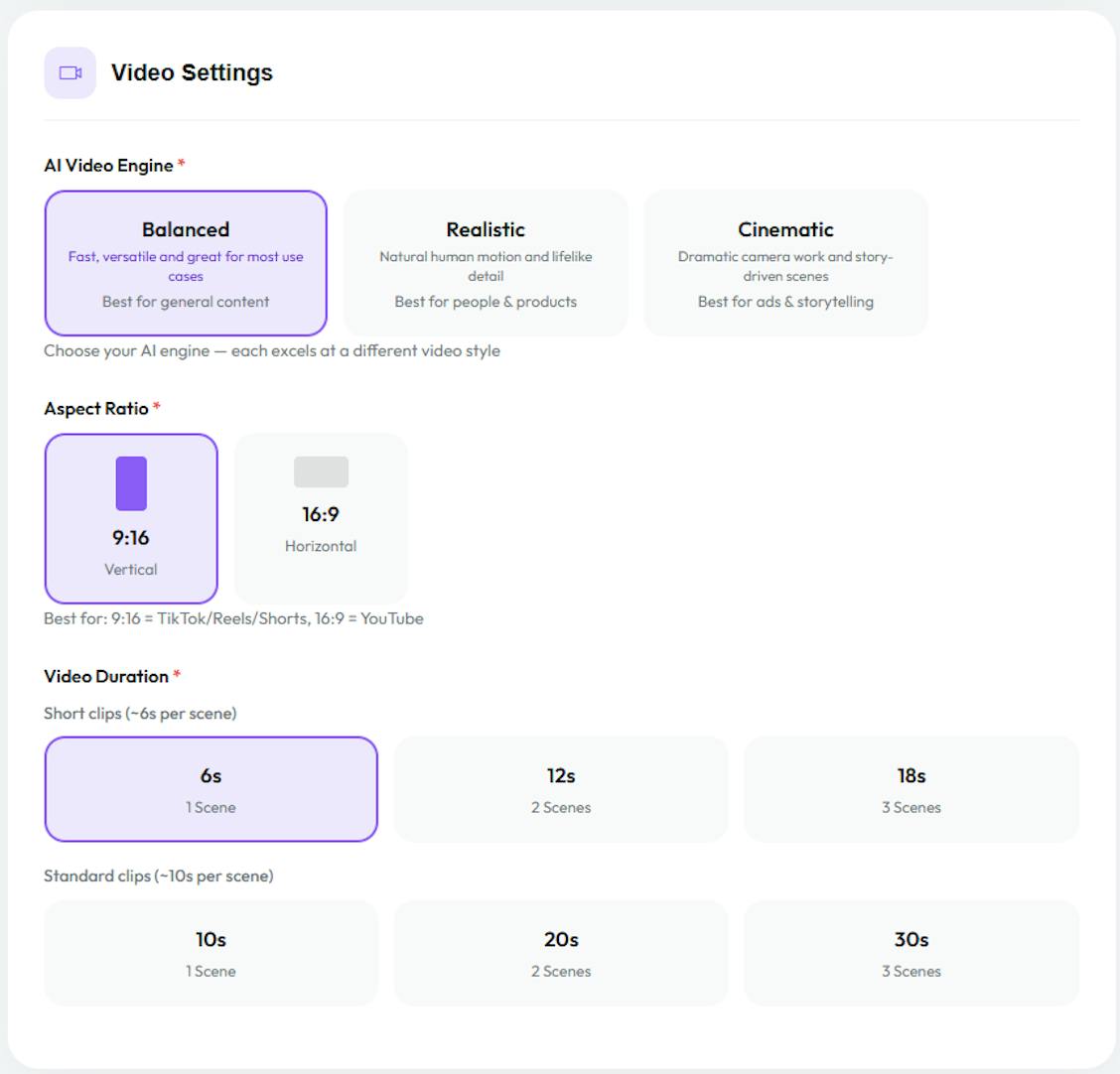The image size is (1120, 1074).
Task: Click the Video Duration field label
Action: pyautogui.click(x=106, y=676)
